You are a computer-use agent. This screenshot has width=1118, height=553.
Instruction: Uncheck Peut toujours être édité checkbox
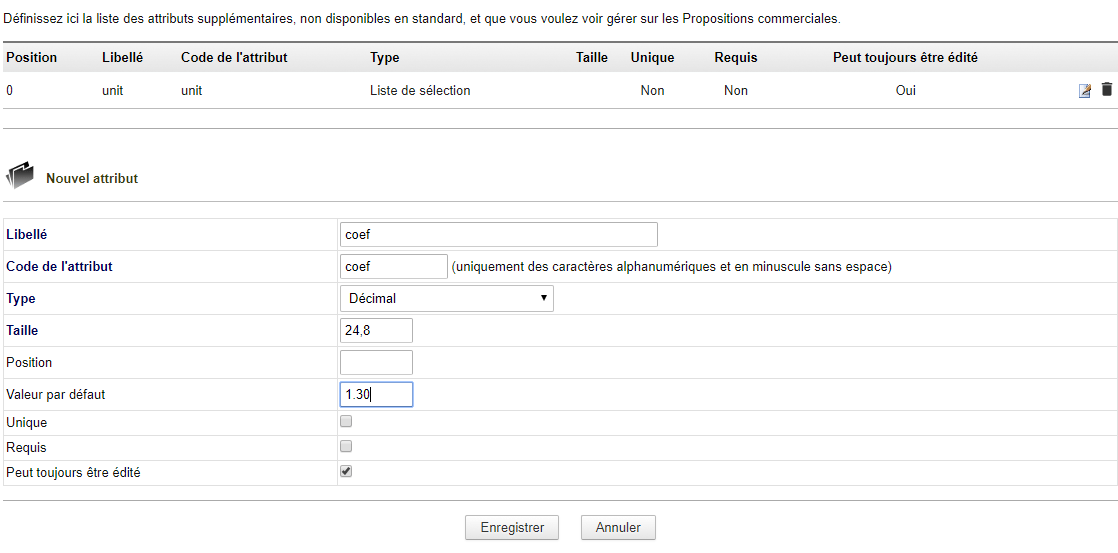coord(347,472)
